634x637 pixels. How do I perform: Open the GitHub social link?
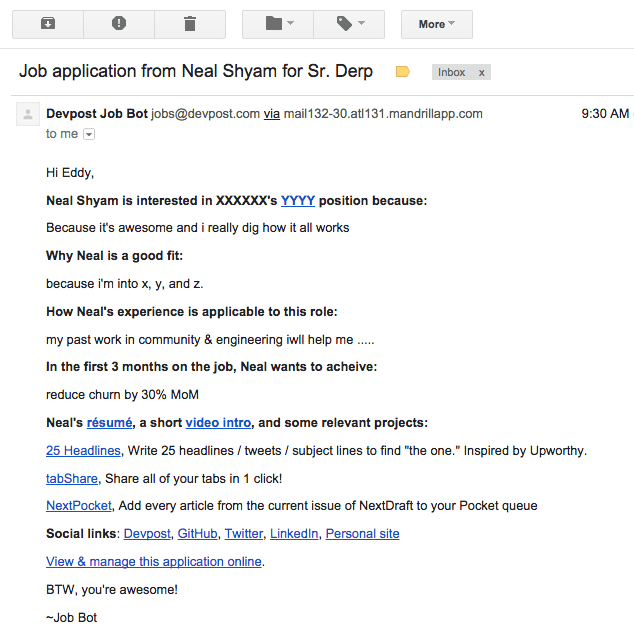tap(197, 533)
